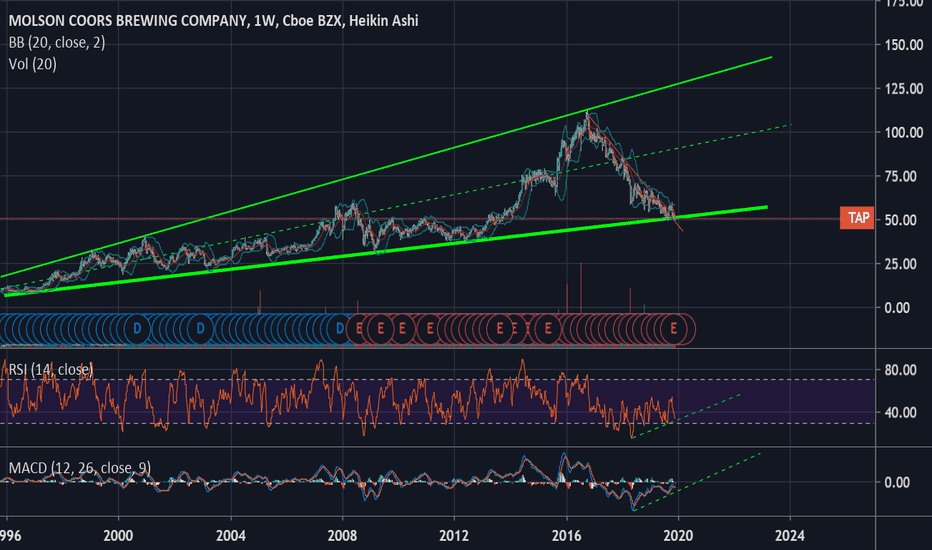This screenshot has width=932, height=550.
Task: Select the dashed green trendline in RSI pane
Action: pyautogui.click(x=687, y=416)
